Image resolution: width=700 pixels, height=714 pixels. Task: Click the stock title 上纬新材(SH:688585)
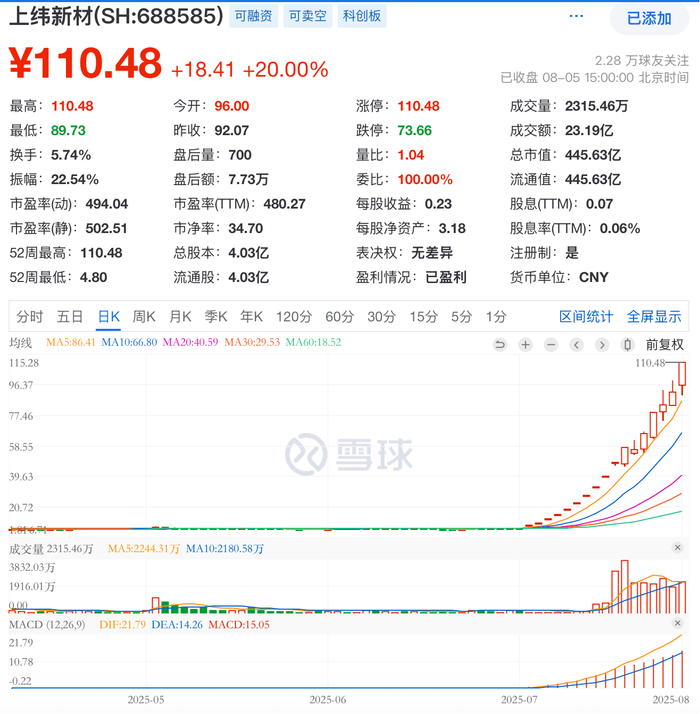[x=116, y=16]
